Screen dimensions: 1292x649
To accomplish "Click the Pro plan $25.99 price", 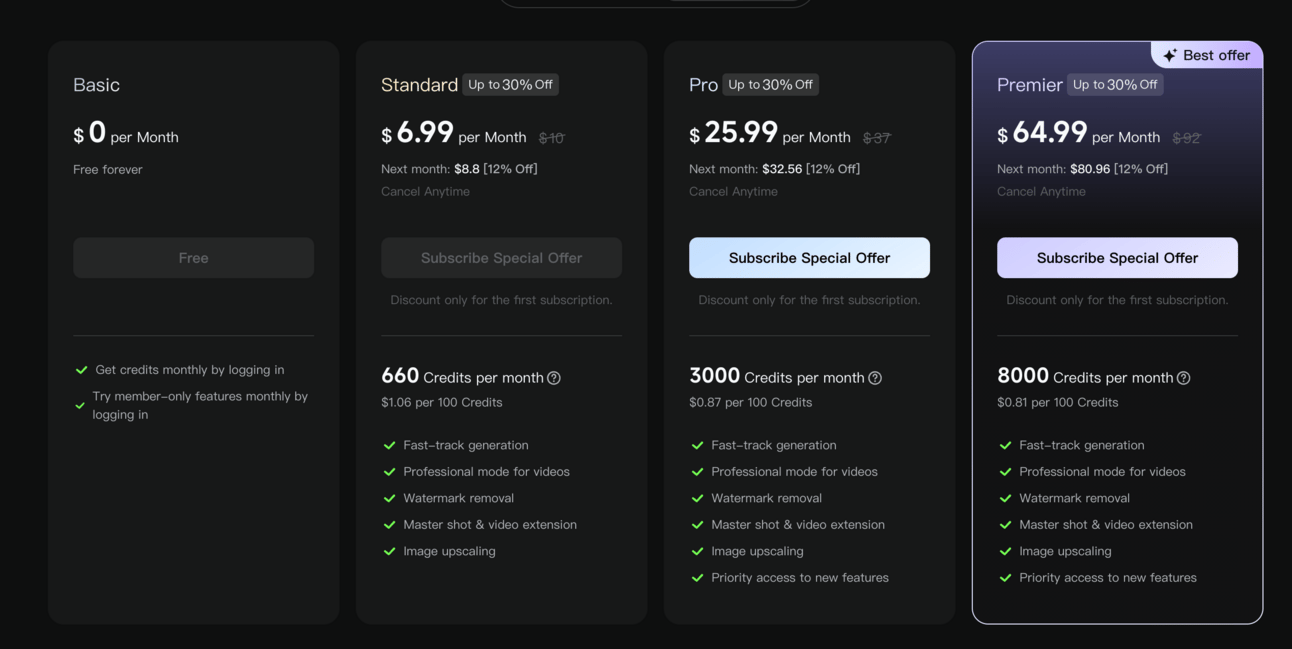I will pyautogui.click(x=740, y=133).
